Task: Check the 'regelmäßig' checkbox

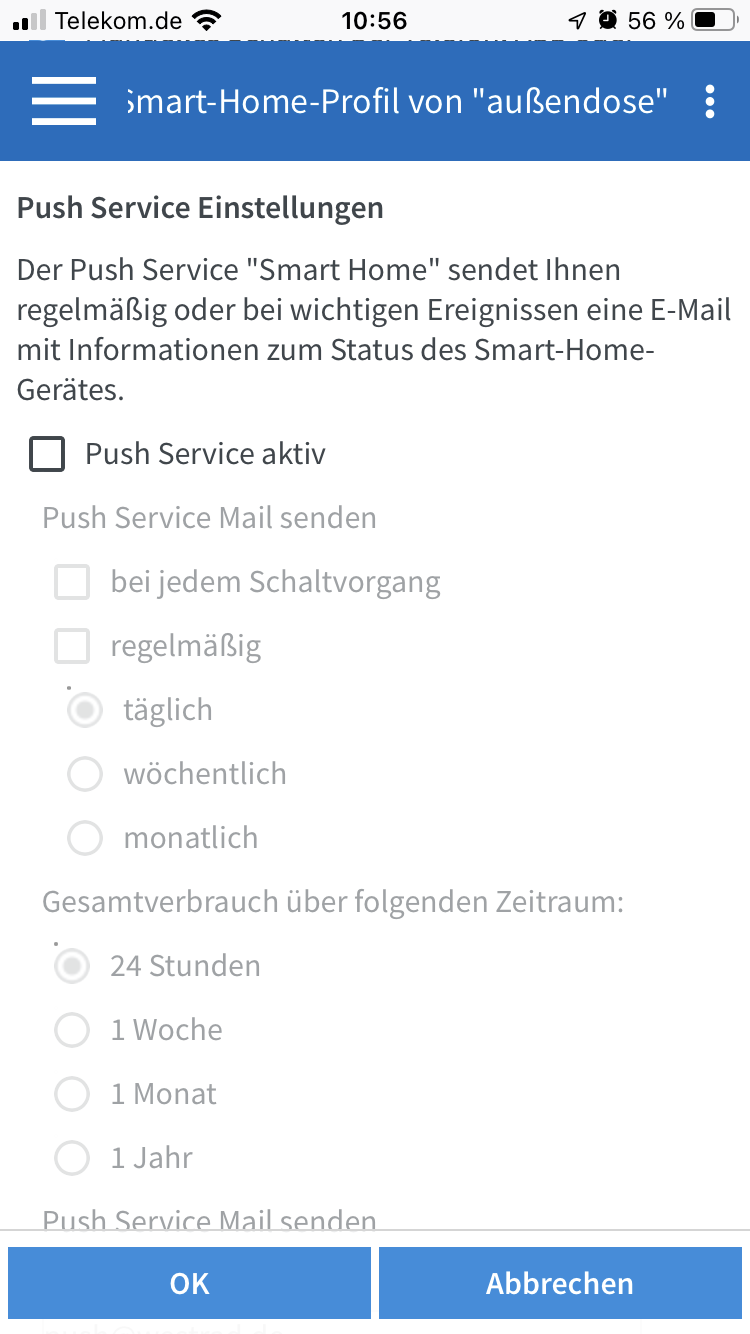Action: click(x=72, y=646)
